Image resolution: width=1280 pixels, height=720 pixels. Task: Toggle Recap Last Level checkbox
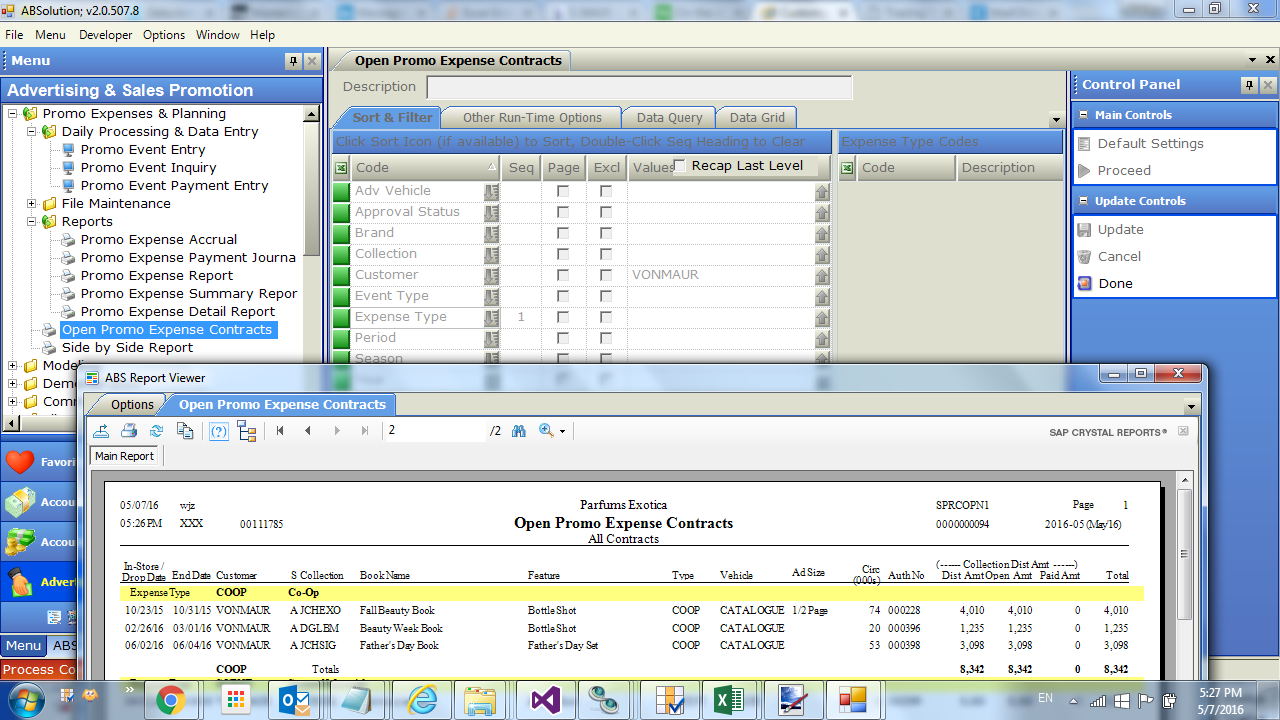tap(681, 166)
